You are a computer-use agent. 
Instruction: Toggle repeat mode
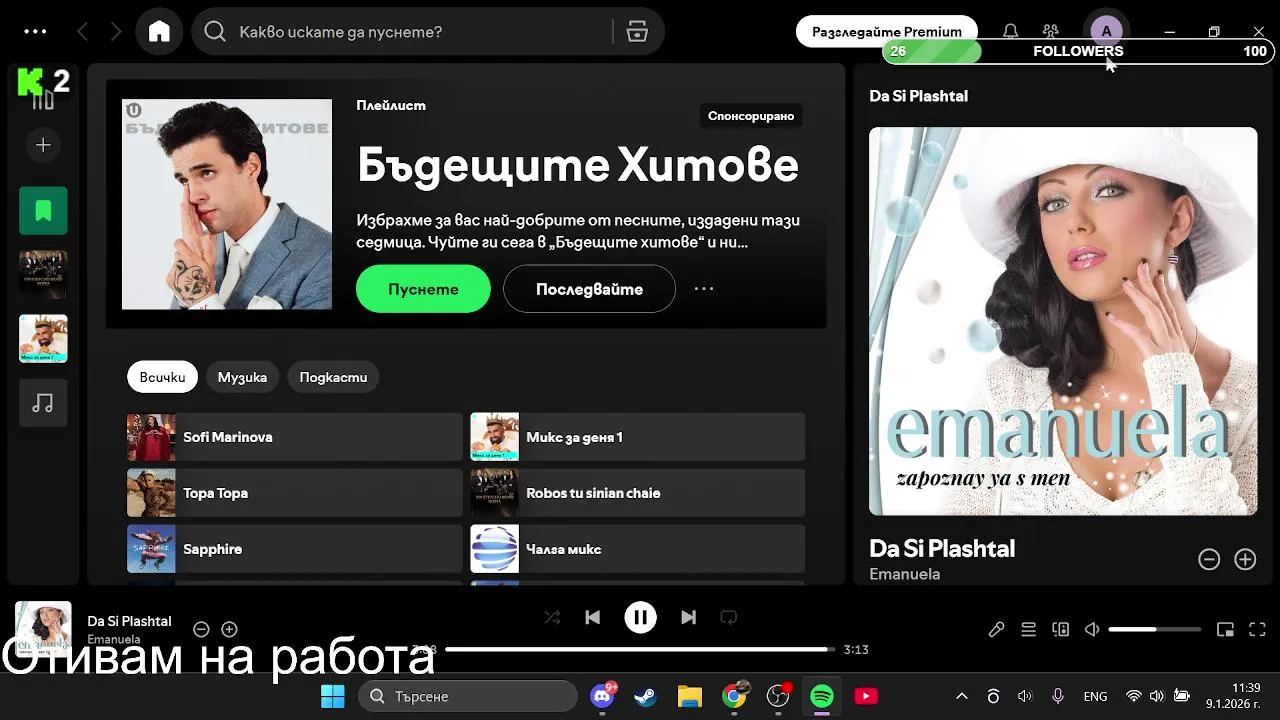click(728, 617)
